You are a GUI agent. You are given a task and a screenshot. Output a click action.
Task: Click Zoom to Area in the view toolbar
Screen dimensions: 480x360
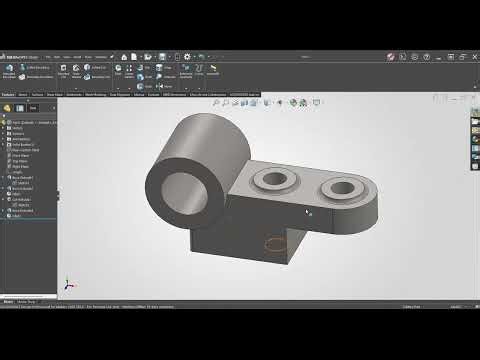pos(226,103)
